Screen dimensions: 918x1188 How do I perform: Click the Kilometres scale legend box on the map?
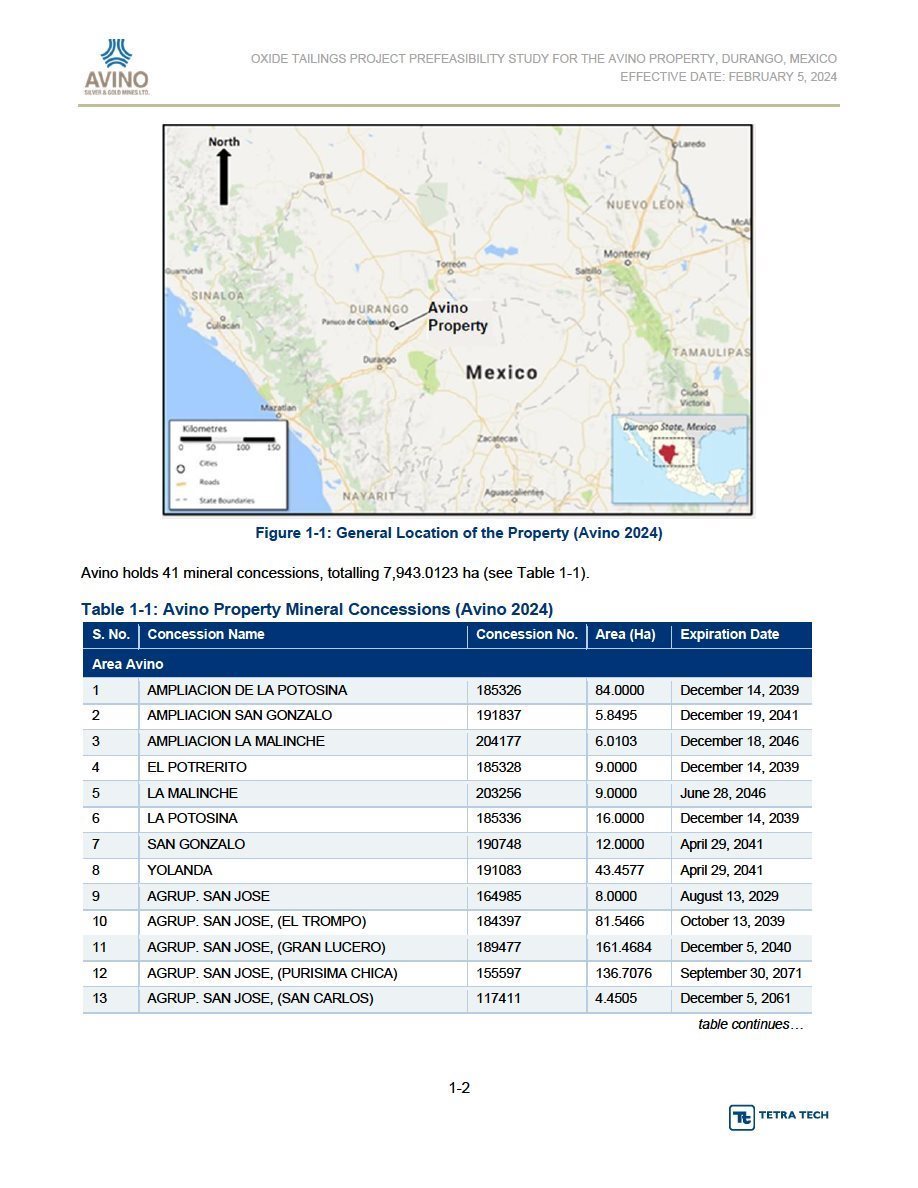(228, 464)
